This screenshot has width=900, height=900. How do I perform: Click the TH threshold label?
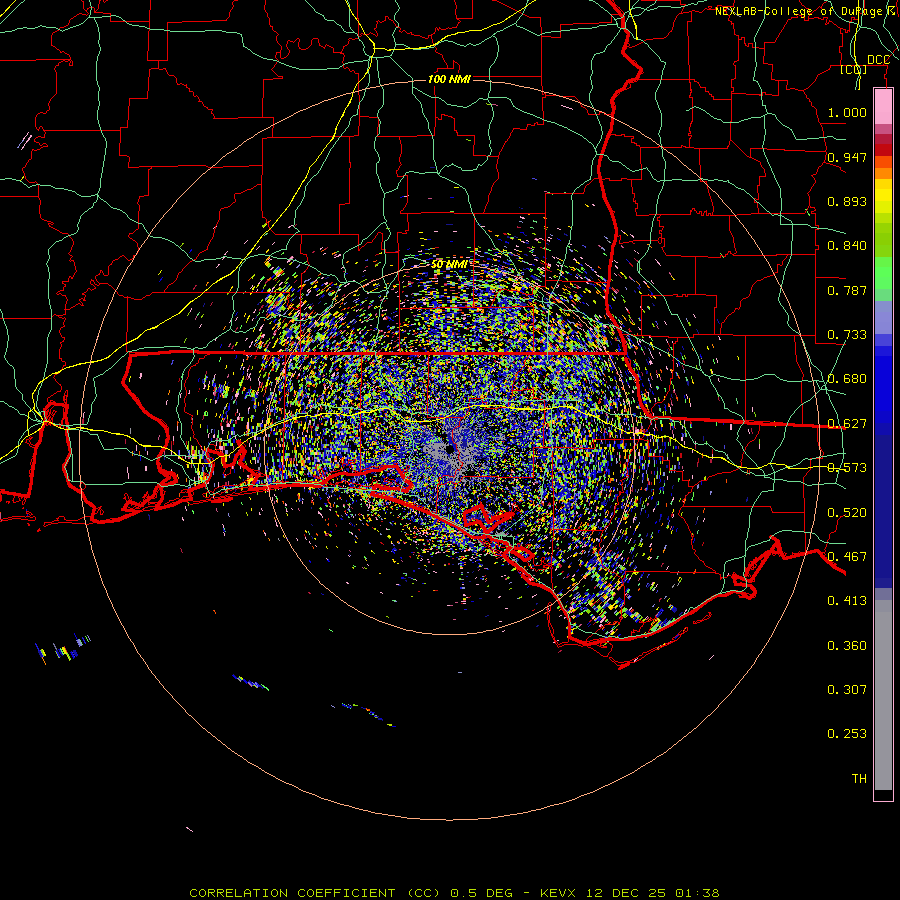[859, 779]
